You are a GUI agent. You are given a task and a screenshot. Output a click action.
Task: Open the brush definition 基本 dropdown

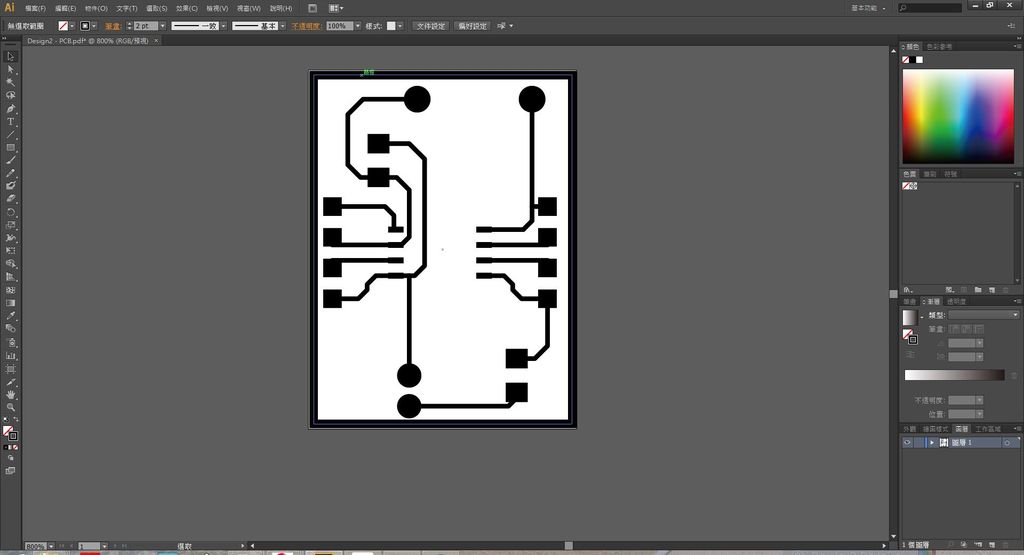[x=283, y=26]
